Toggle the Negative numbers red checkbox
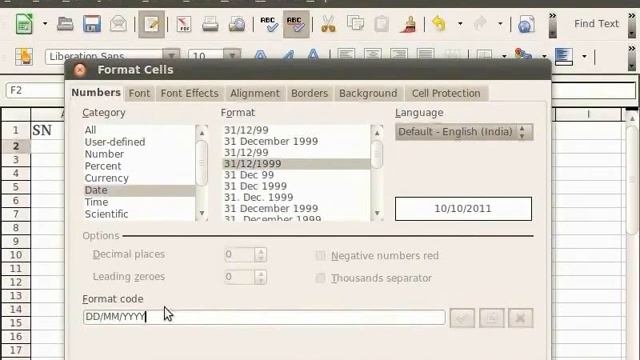This screenshot has height=360, width=640. click(320, 256)
